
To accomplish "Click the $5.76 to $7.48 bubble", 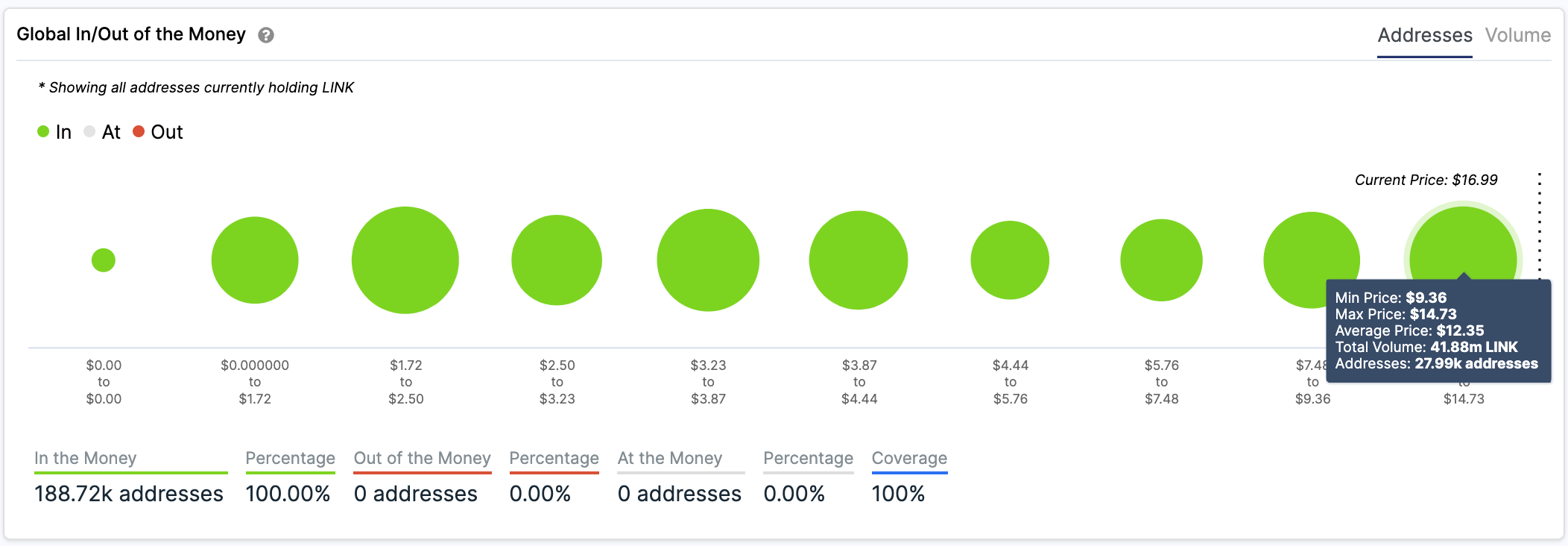I will 1161,260.
